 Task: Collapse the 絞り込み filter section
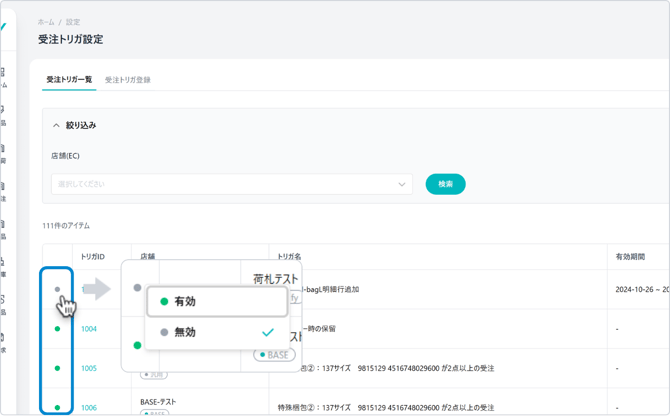click(x=57, y=126)
